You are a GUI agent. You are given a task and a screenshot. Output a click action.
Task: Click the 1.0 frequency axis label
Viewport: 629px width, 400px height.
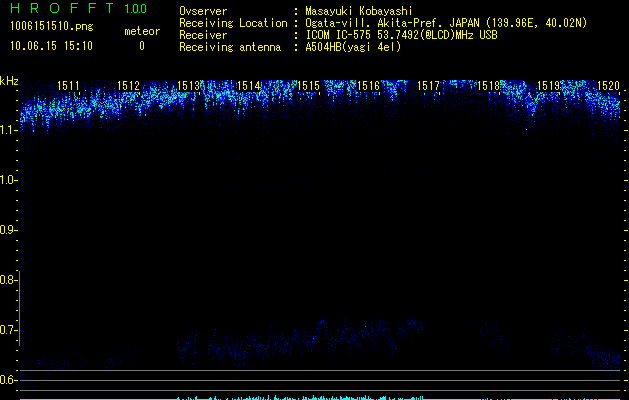[8, 180]
